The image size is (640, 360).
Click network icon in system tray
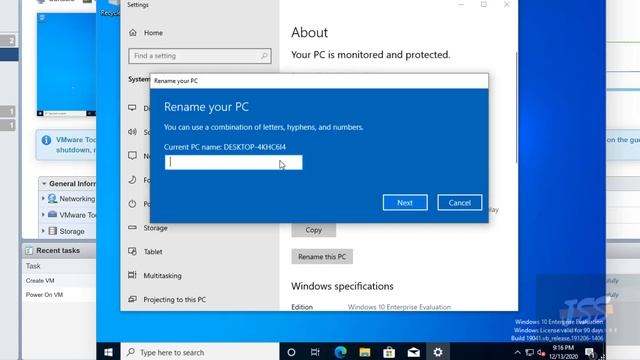click(x=530, y=352)
